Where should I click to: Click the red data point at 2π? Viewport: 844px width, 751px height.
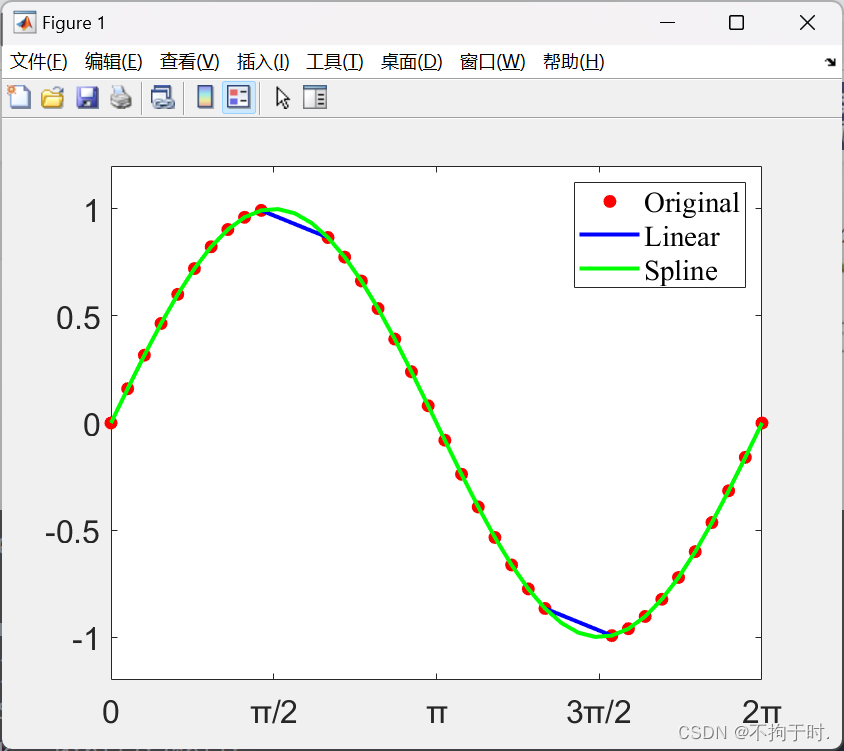(762, 423)
